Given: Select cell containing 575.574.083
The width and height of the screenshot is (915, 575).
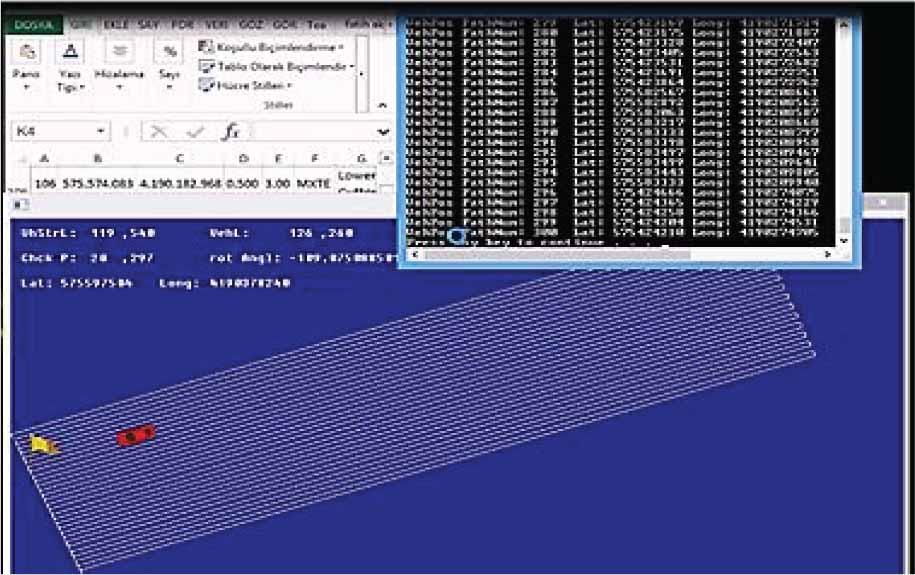Looking at the screenshot, I should click(98, 184).
